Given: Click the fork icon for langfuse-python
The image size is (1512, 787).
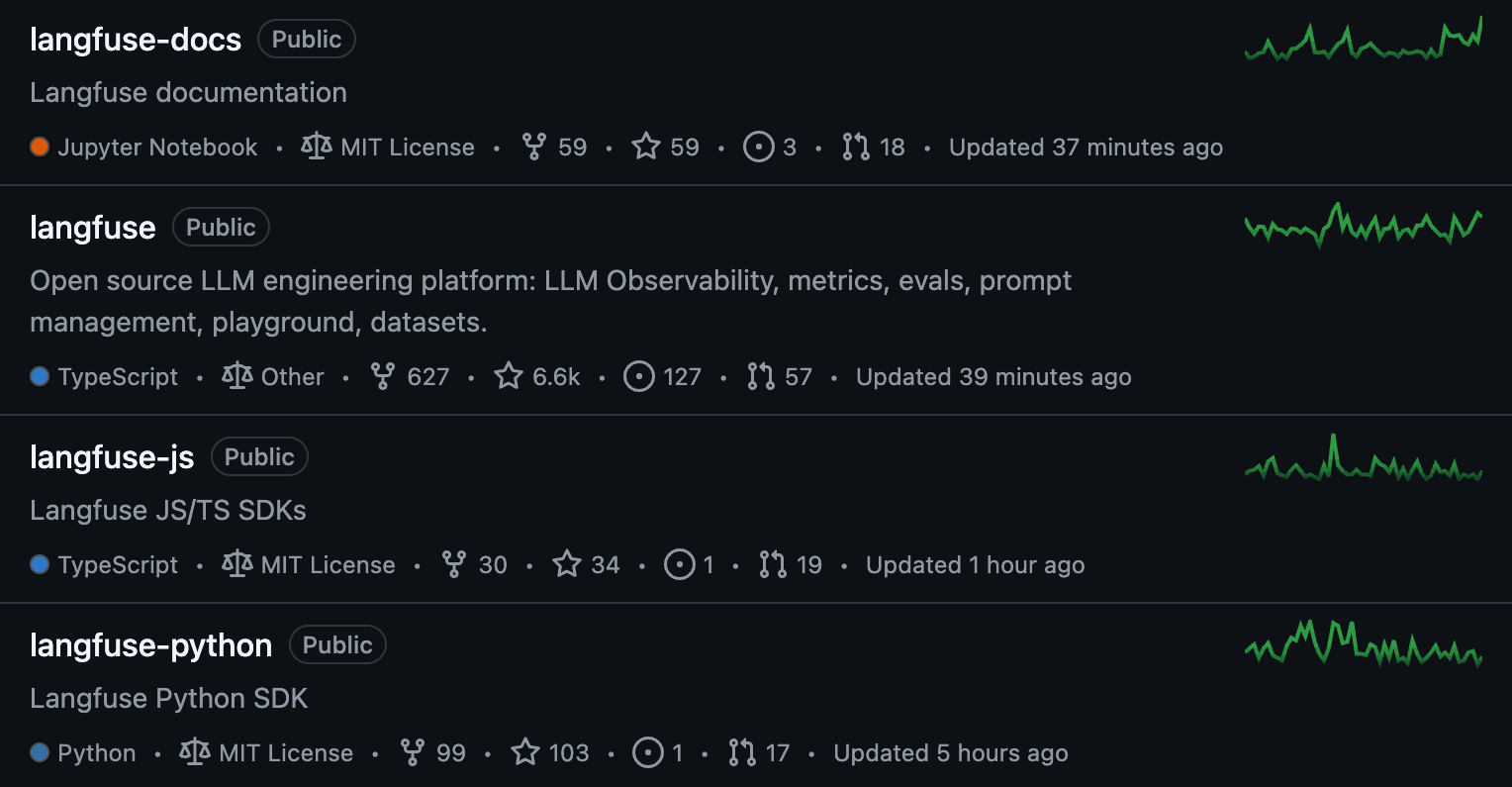Looking at the screenshot, I should pyautogui.click(x=413, y=753).
